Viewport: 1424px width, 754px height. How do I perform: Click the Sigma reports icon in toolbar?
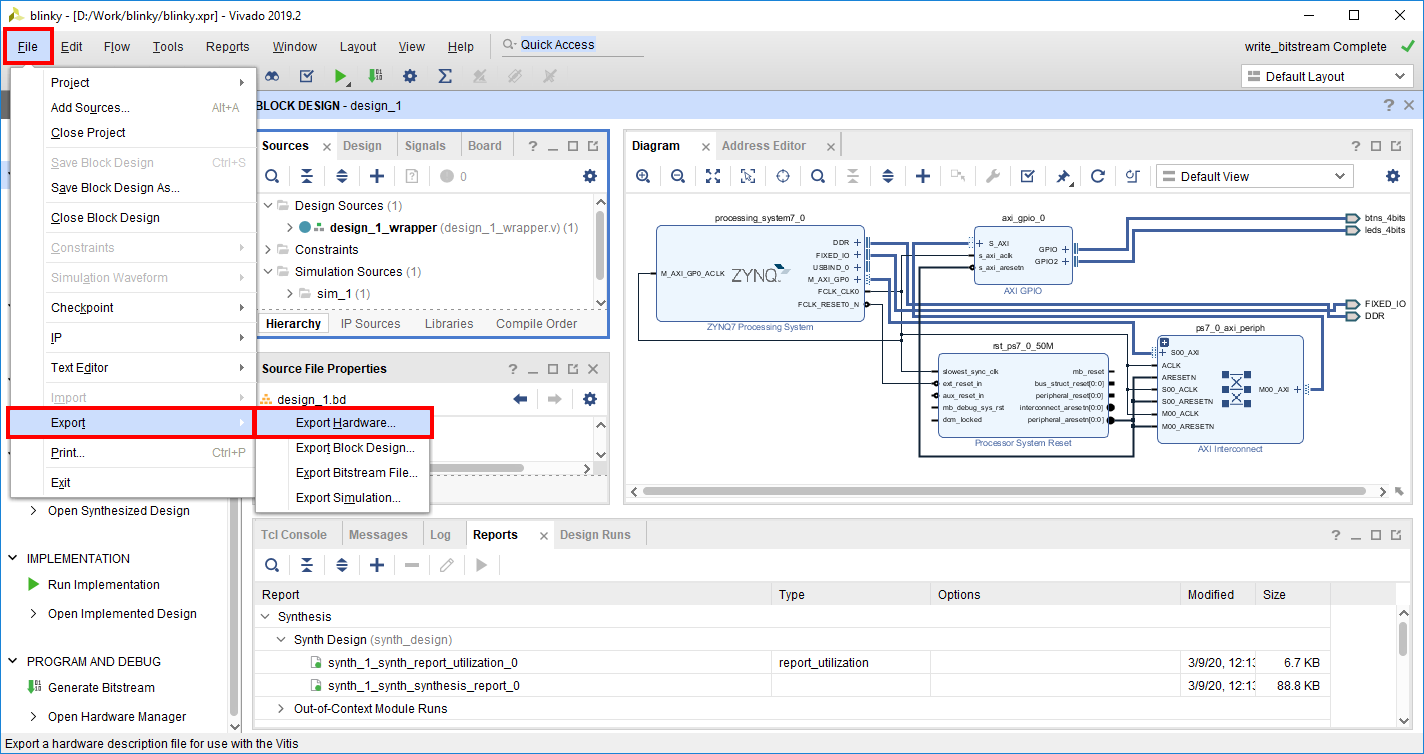click(445, 76)
